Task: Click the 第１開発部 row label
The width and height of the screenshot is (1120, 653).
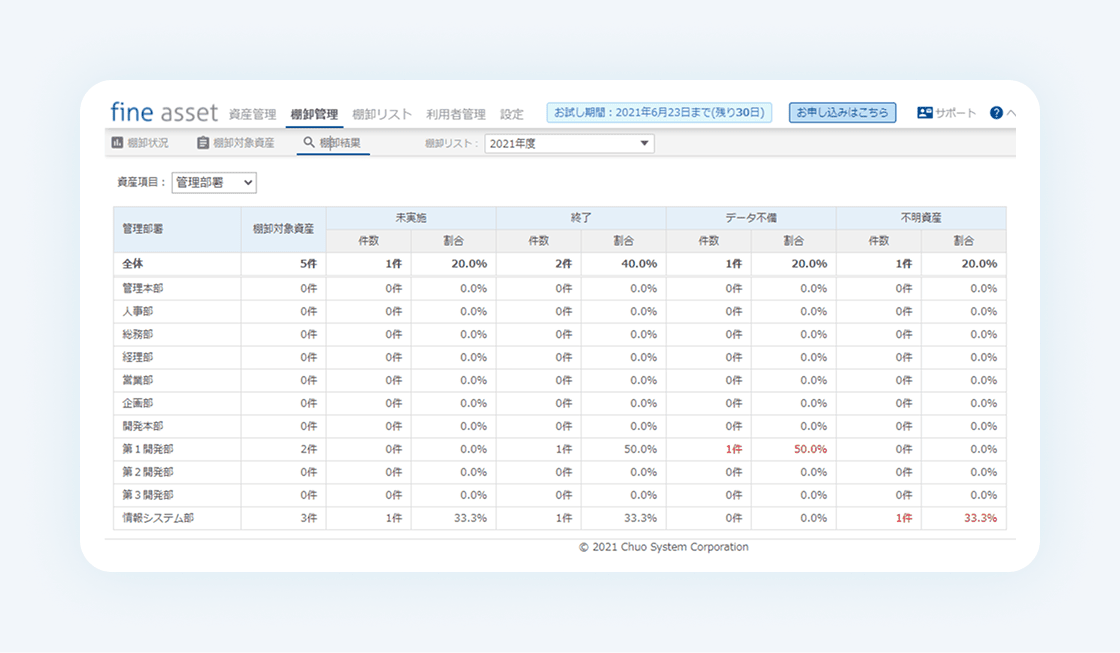Action: 147,449
